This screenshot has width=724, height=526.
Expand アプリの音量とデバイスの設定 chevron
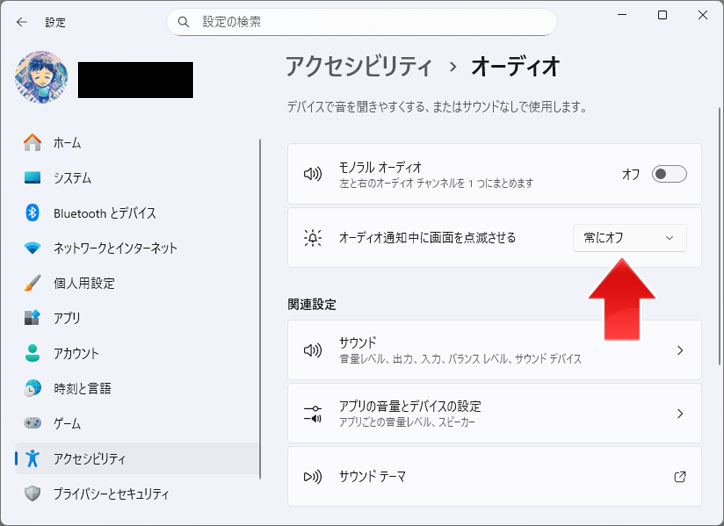pyautogui.click(x=680, y=413)
